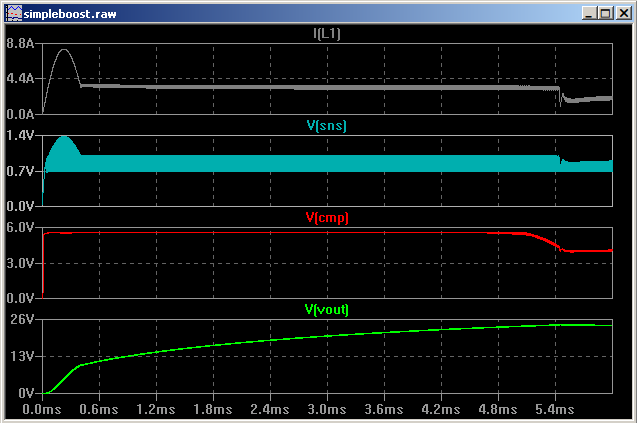Click the 8.8A axis label

pos(20,43)
